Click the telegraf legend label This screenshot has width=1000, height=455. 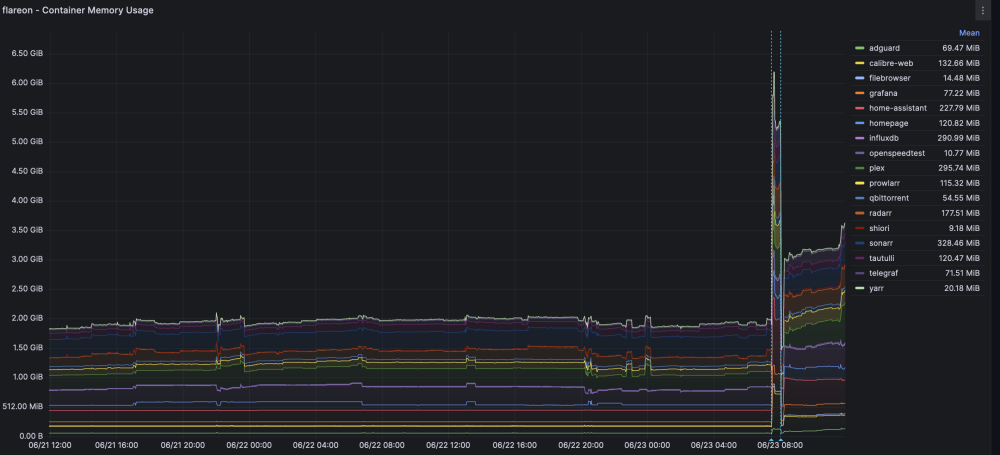point(883,273)
